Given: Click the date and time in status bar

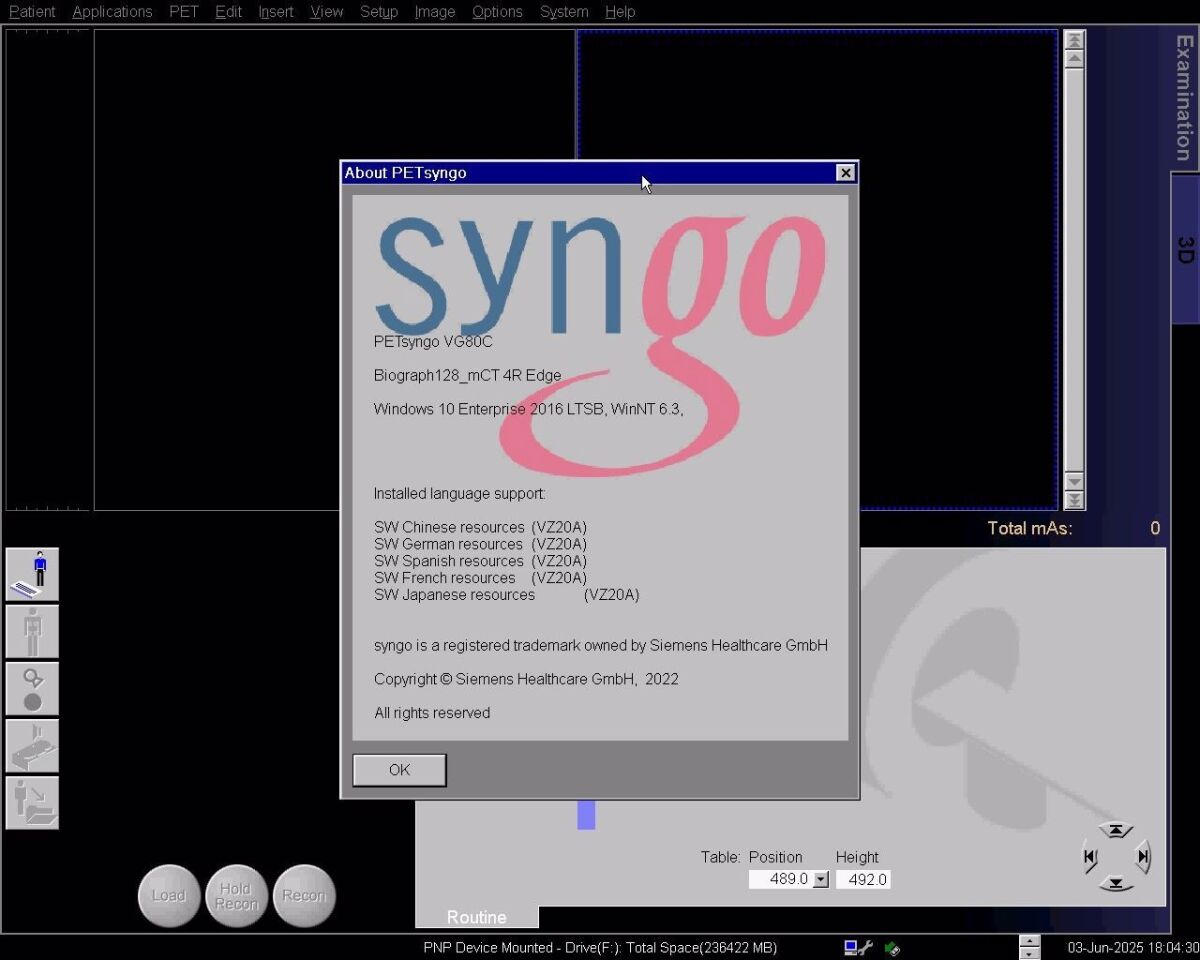Looking at the screenshot, I should pyautogui.click(x=1133, y=947).
